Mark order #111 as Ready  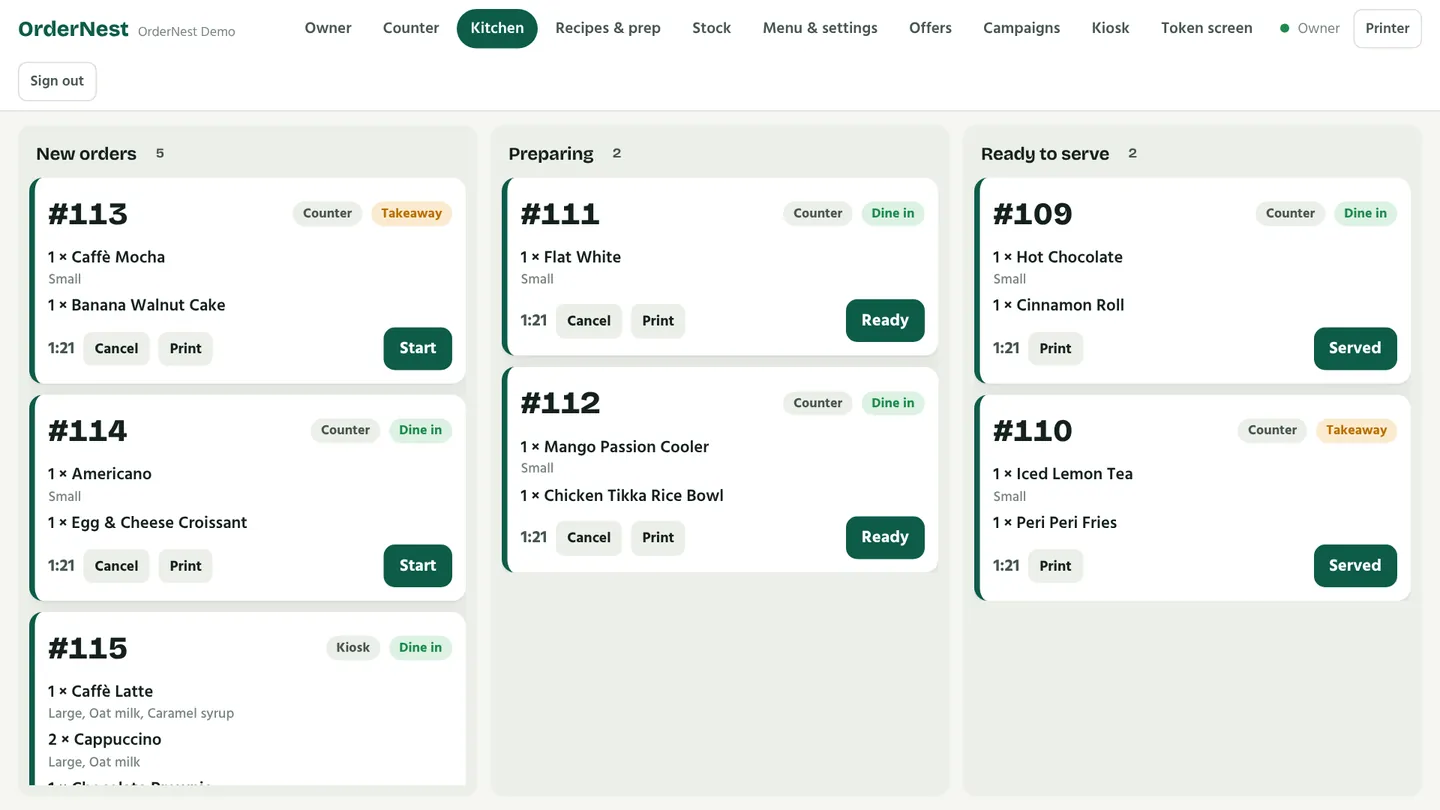point(885,320)
